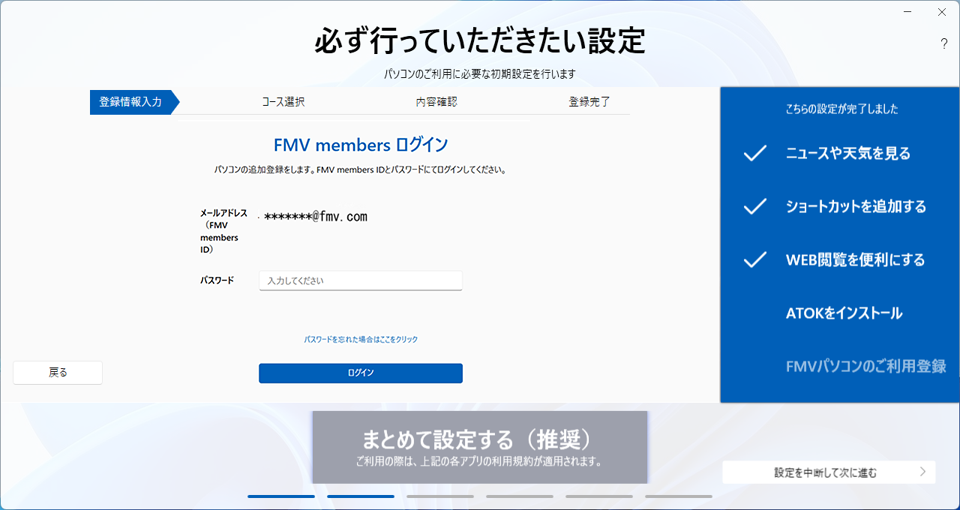Click the こちらの設定が完了しました text
The height and width of the screenshot is (510, 960).
[x=842, y=110]
